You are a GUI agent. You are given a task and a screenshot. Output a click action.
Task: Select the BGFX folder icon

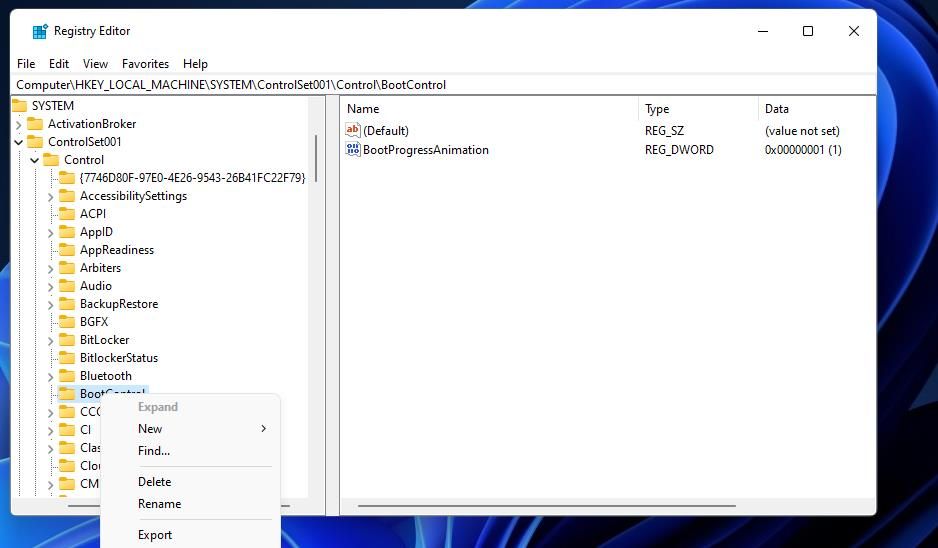(x=67, y=321)
